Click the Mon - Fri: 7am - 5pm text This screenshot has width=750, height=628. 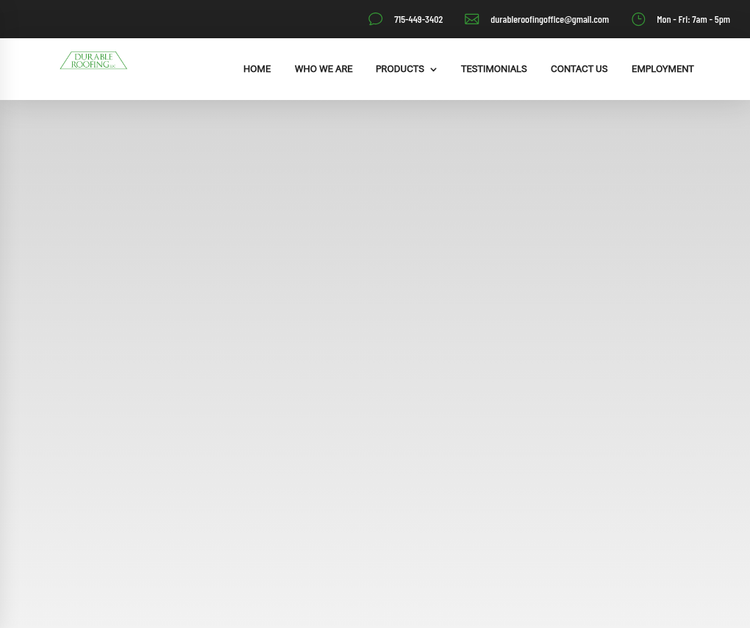click(x=693, y=19)
